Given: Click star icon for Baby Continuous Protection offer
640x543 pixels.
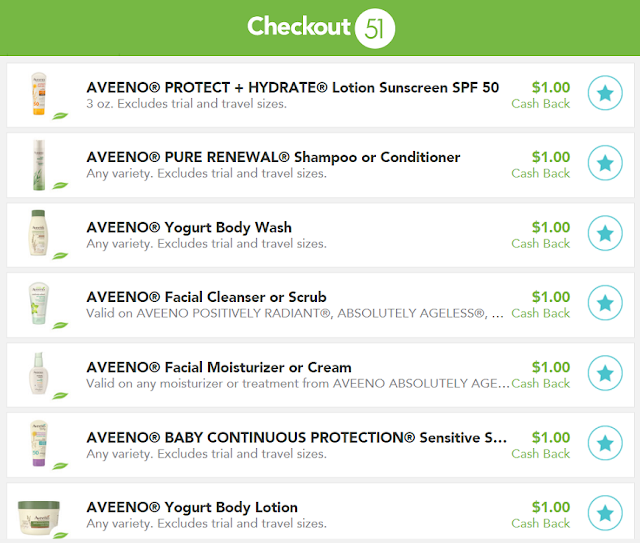Looking at the screenshot, I should coord(603,443).
